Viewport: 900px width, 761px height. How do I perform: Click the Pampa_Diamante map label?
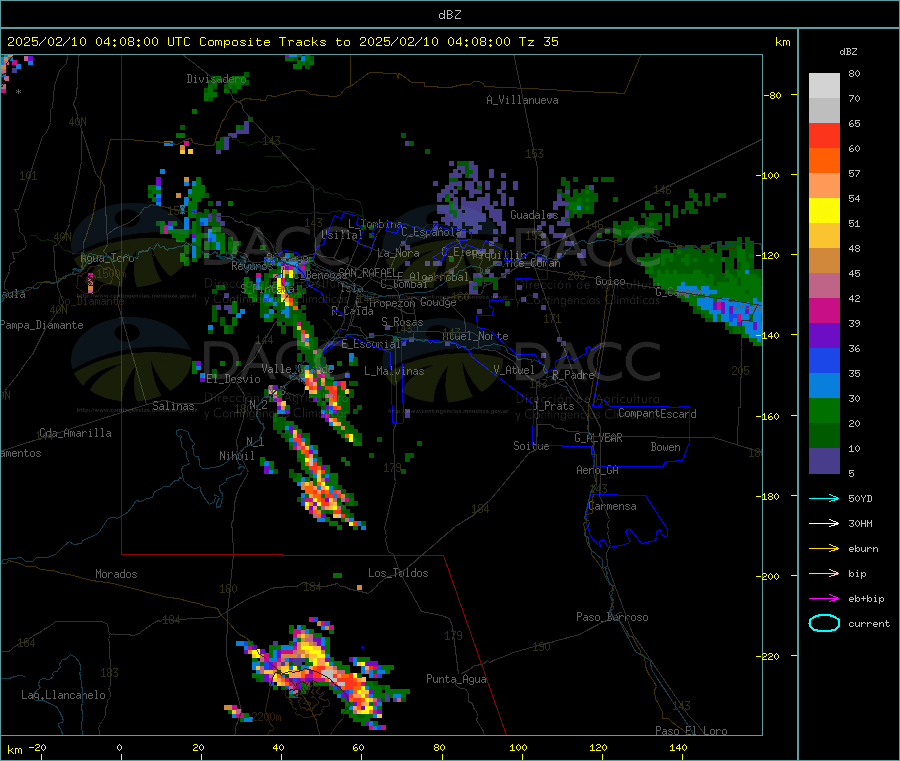coord(42,325)
